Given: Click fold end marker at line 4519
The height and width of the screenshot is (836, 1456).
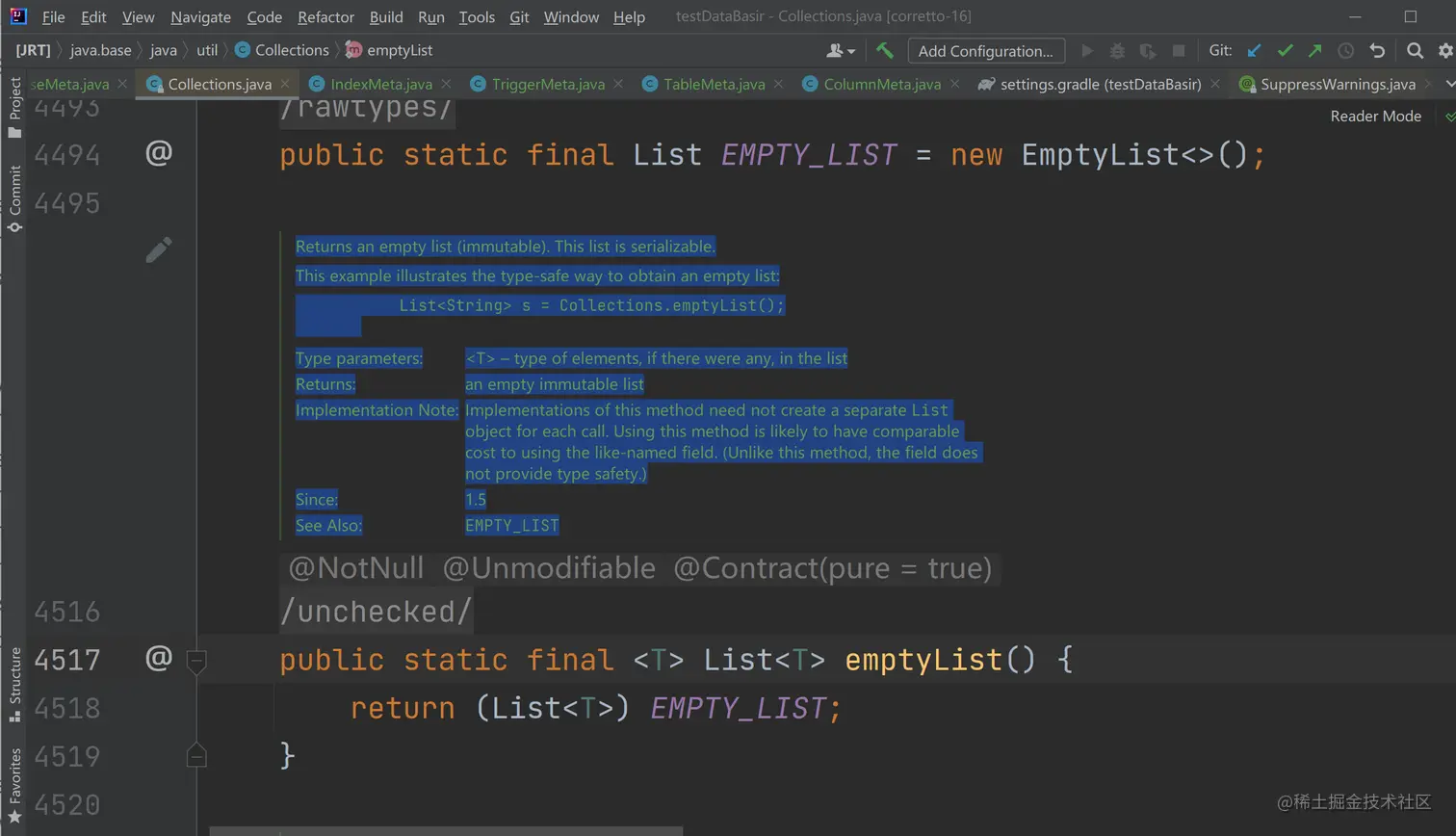Looking at the screenshot, I should 196,756.
